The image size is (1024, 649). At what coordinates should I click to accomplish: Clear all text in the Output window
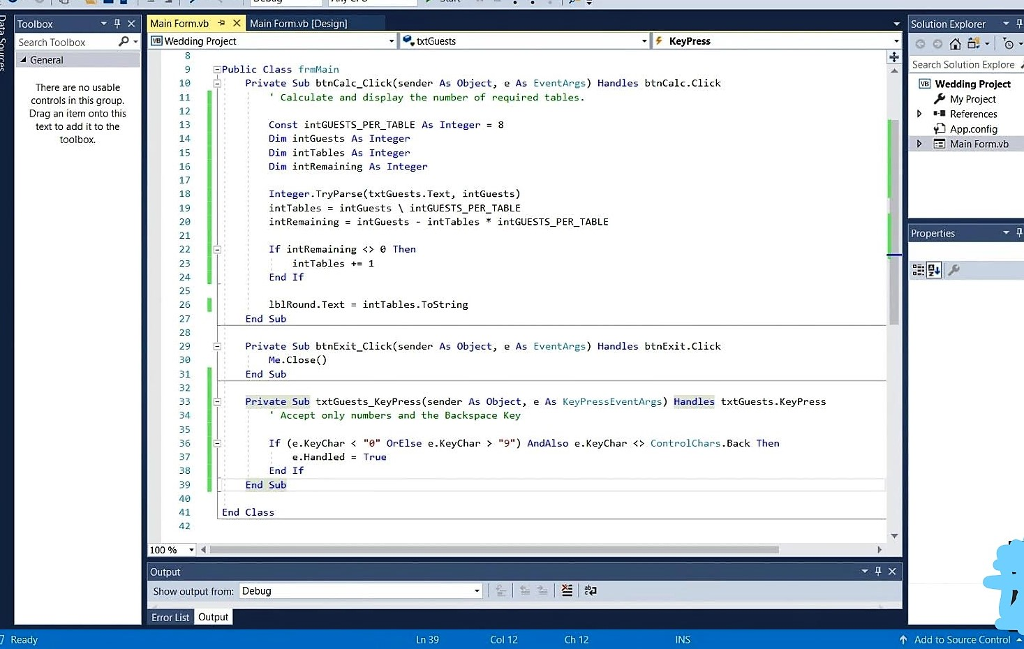pyautogui.click(x=567, y=590)
